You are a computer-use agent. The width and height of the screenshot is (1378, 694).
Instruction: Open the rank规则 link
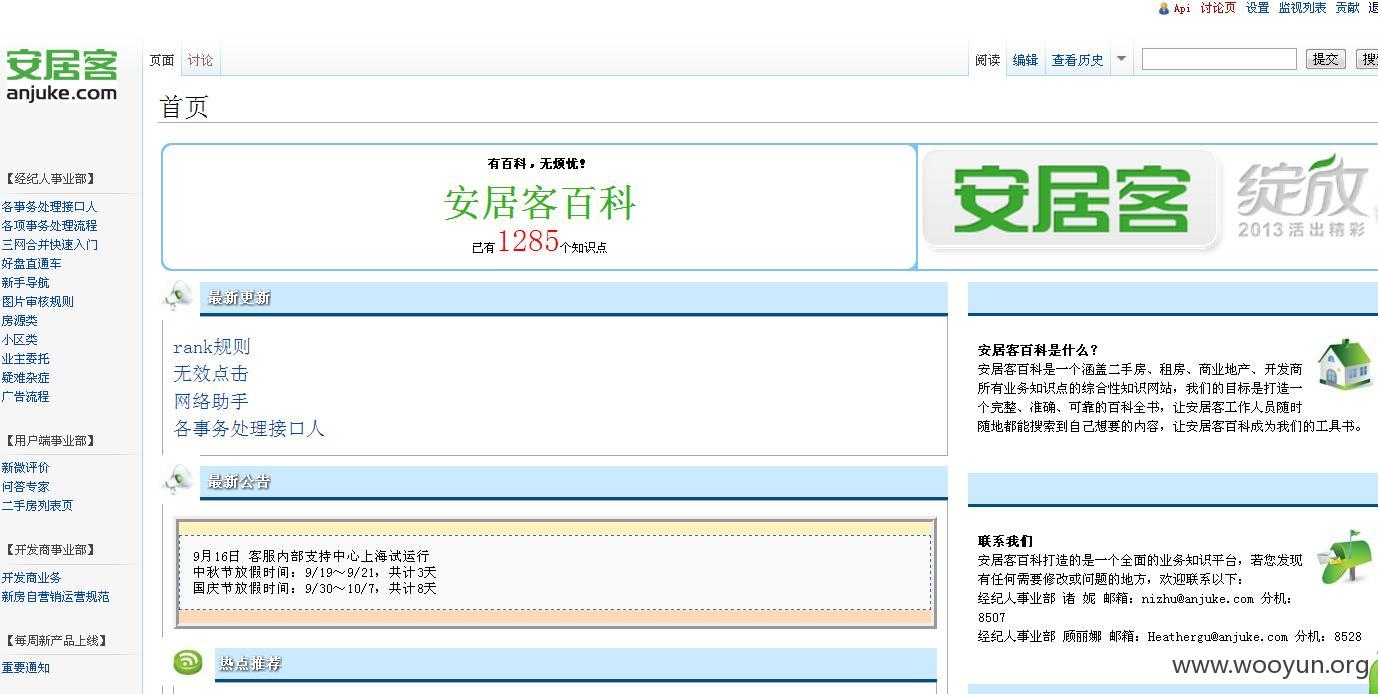click(212, 347)
